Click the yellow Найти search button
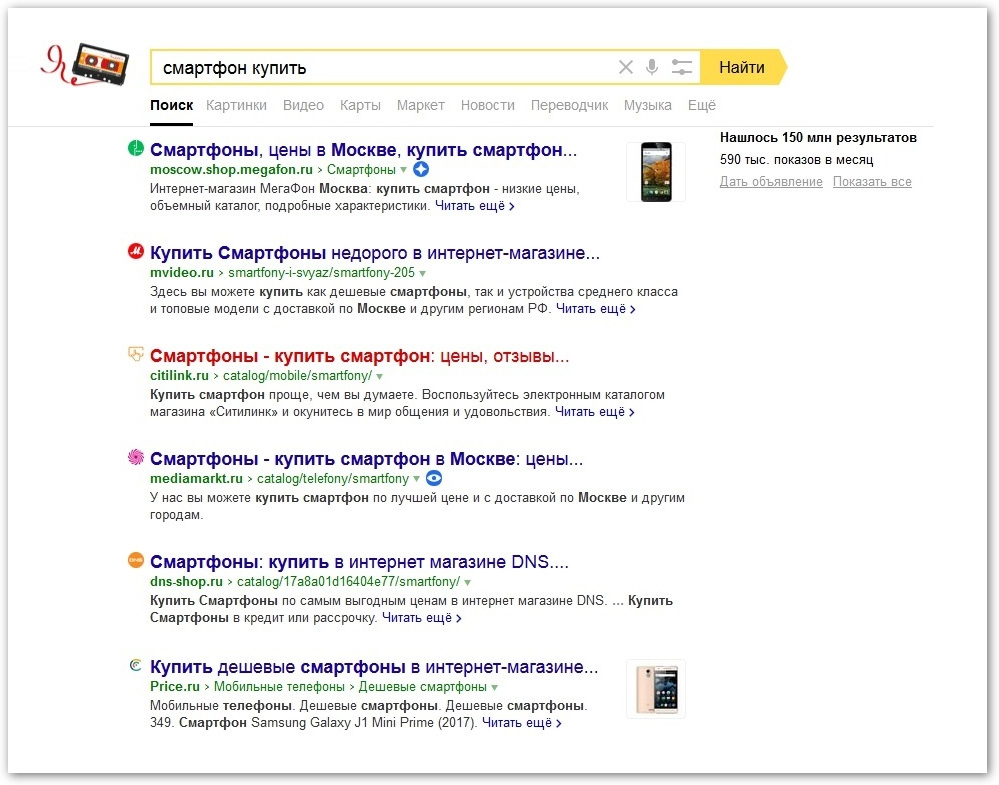This screenshot has width=999, height=785. (743, 67)
